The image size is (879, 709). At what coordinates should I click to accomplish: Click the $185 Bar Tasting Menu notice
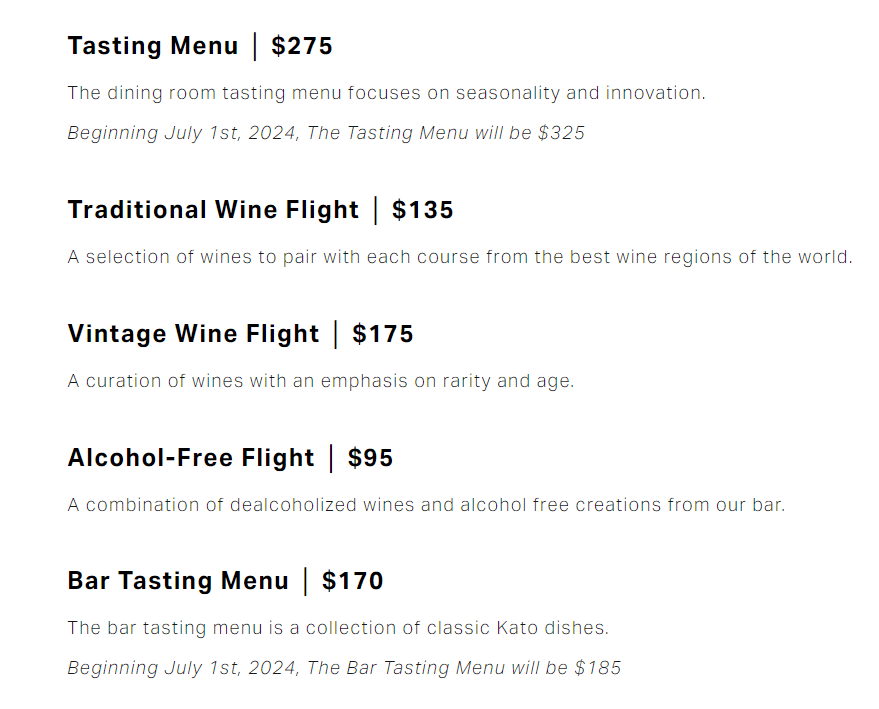tap(344, 668)
